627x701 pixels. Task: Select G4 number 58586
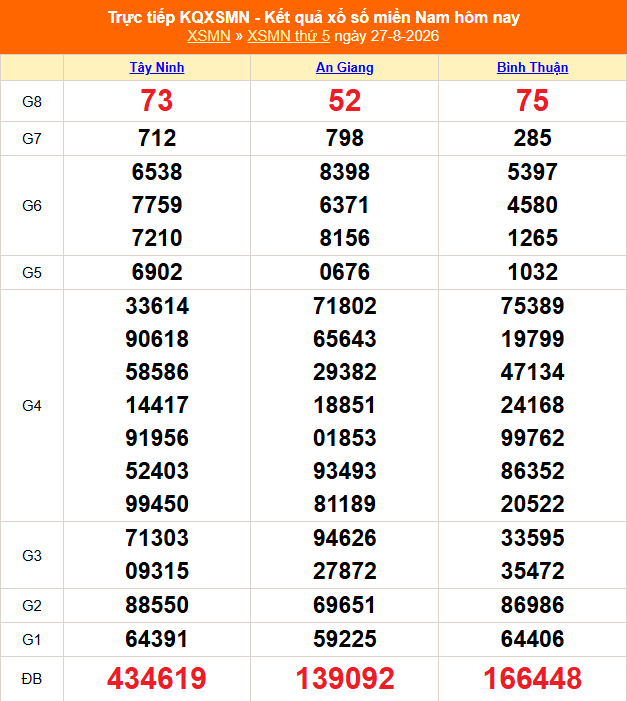[157, 372]
